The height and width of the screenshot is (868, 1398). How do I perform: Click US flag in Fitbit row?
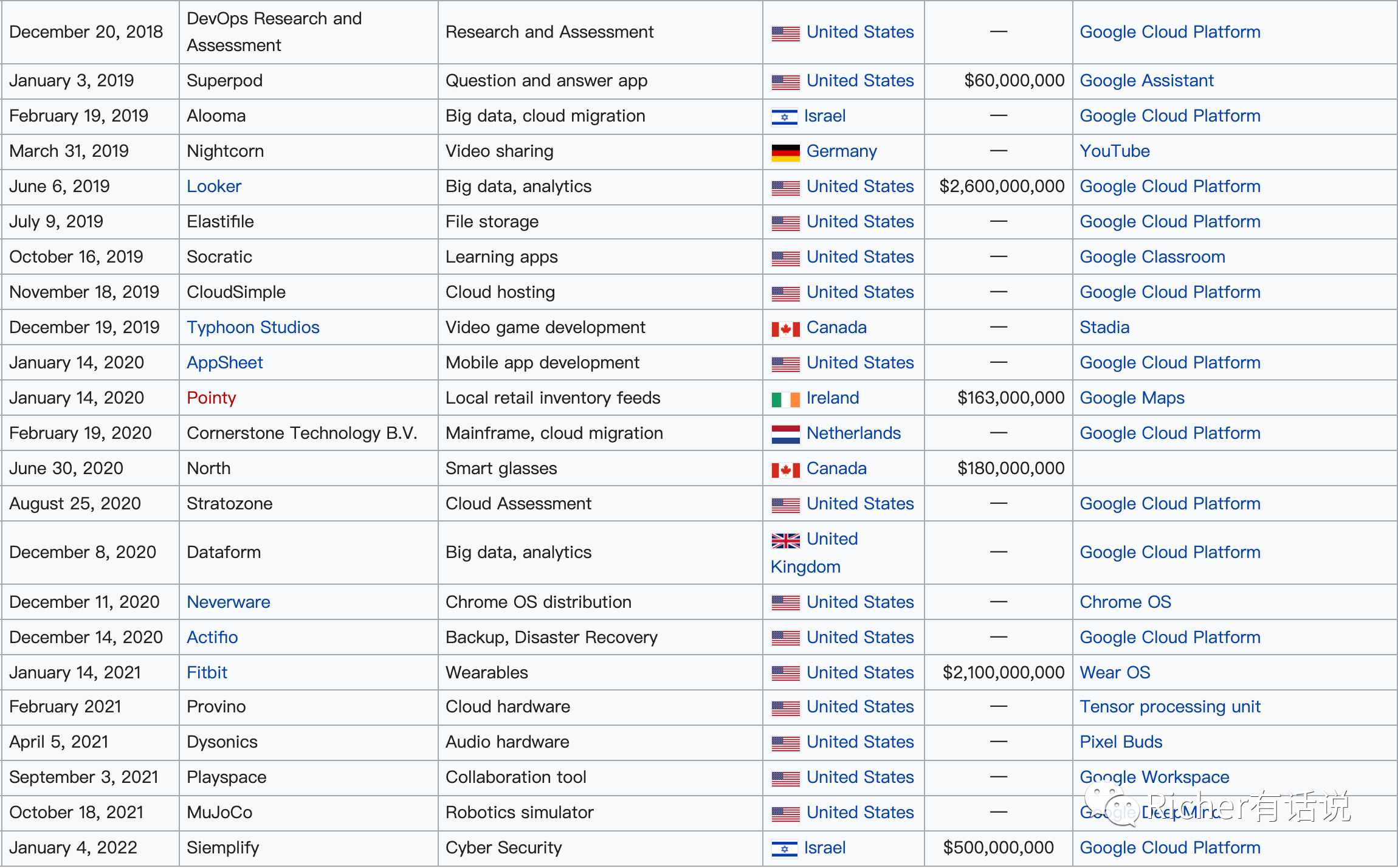point(785,673)
